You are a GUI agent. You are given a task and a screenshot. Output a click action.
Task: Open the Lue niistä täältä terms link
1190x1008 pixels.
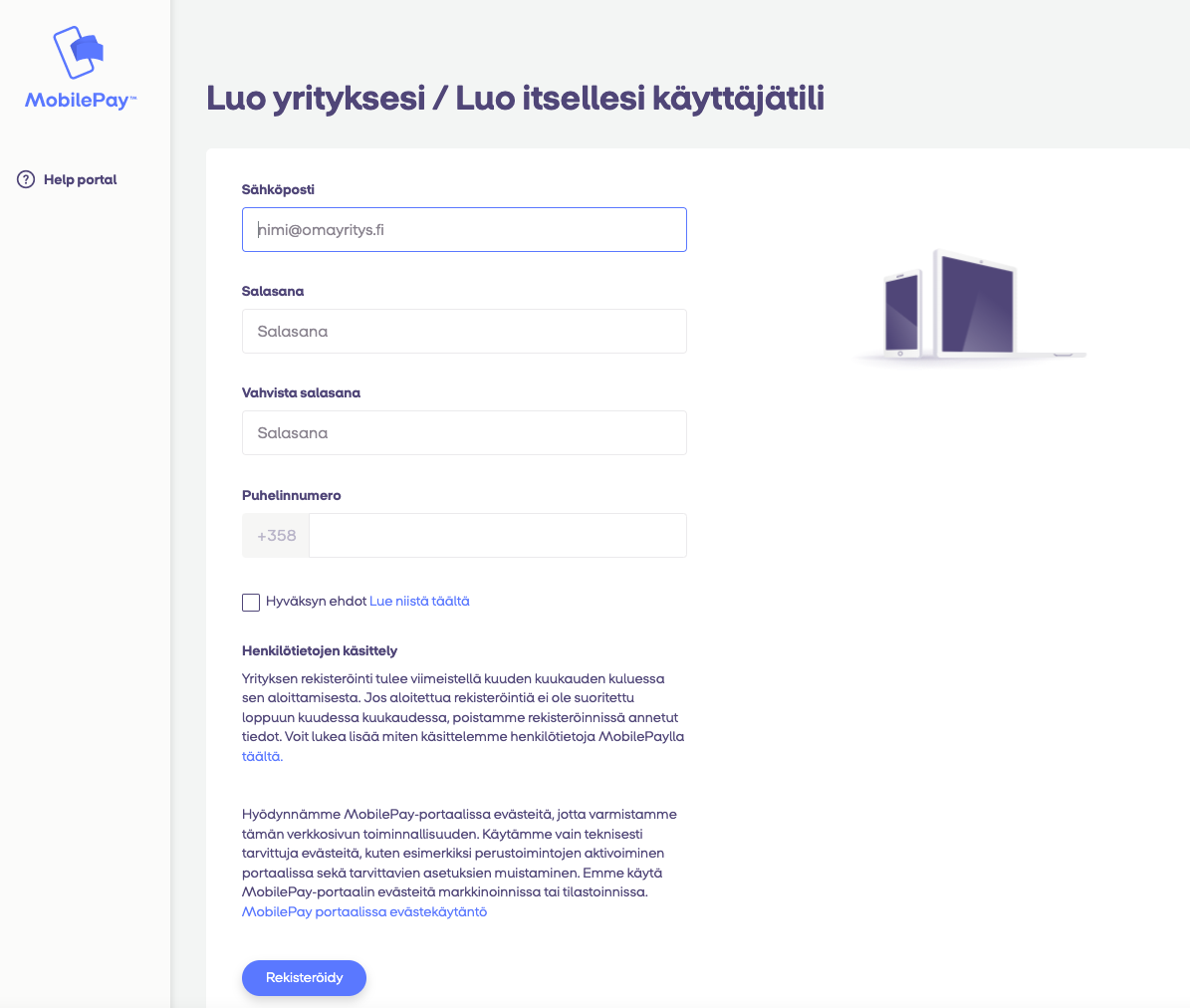419,601
